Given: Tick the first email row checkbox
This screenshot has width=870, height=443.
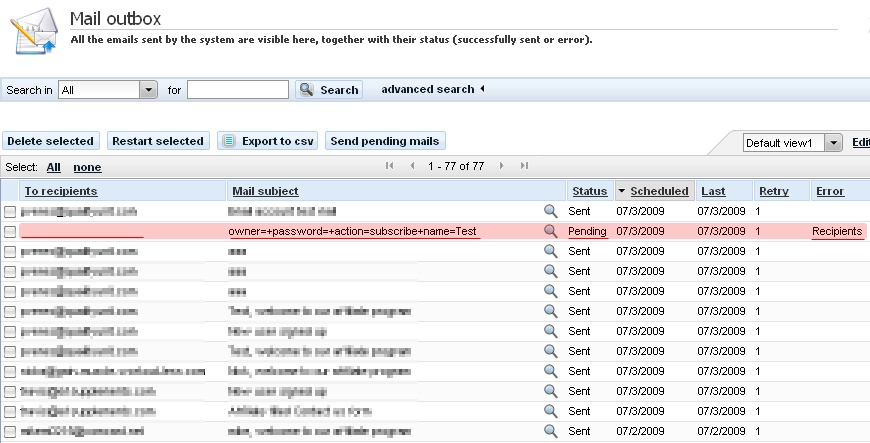Looking at the screenshot, I should click(10, 211).
